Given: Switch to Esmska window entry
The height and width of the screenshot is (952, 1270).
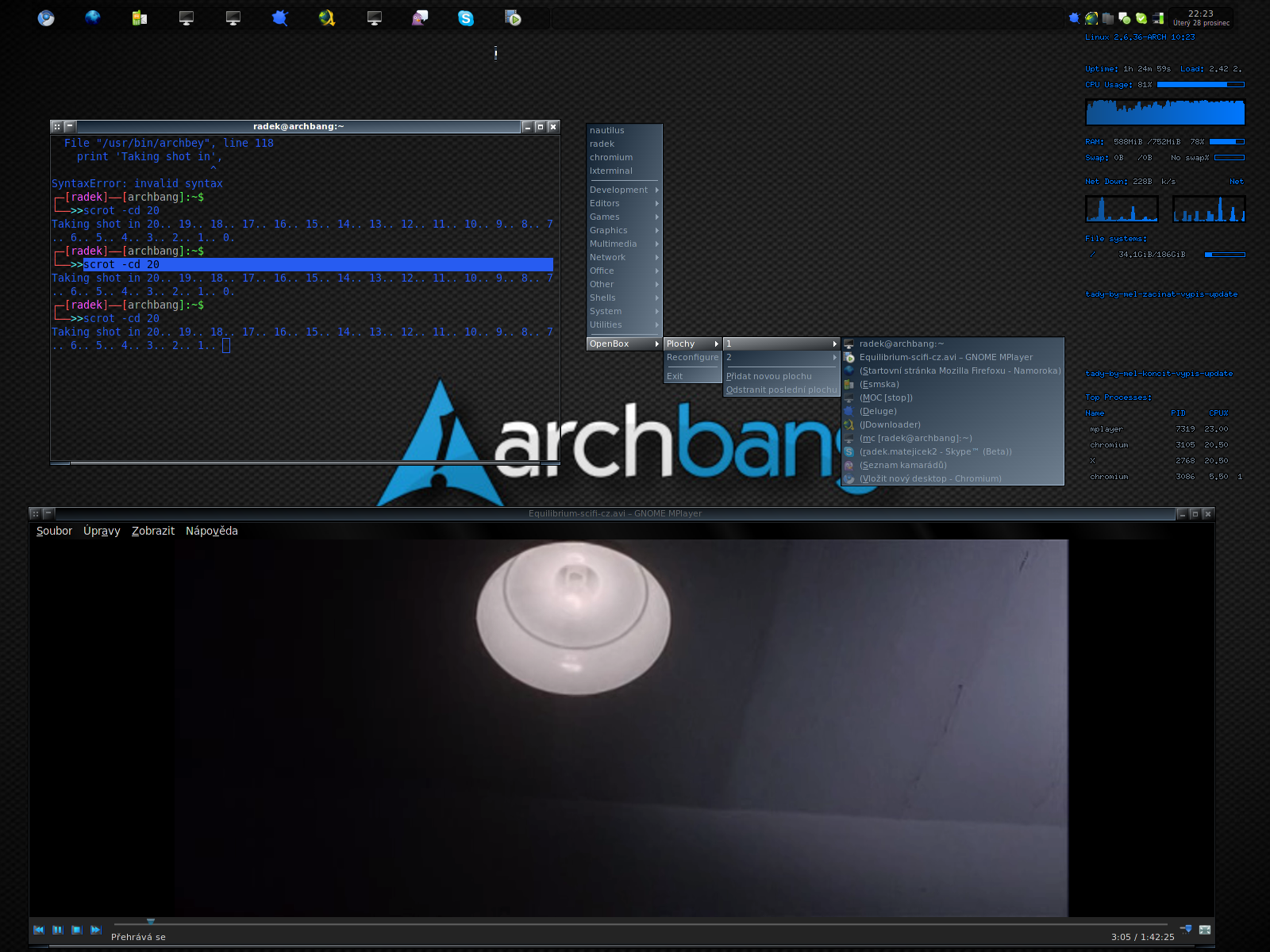Looking at the screenshot, I should click(952, 384).
